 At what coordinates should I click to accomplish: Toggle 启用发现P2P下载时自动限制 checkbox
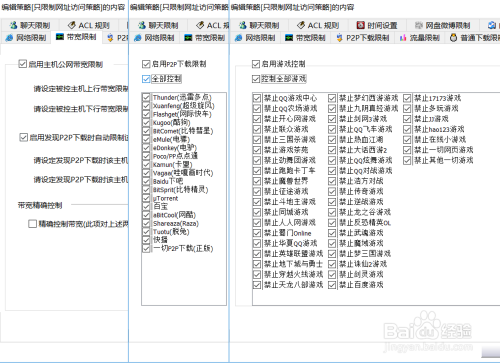(x=23, y=137)
